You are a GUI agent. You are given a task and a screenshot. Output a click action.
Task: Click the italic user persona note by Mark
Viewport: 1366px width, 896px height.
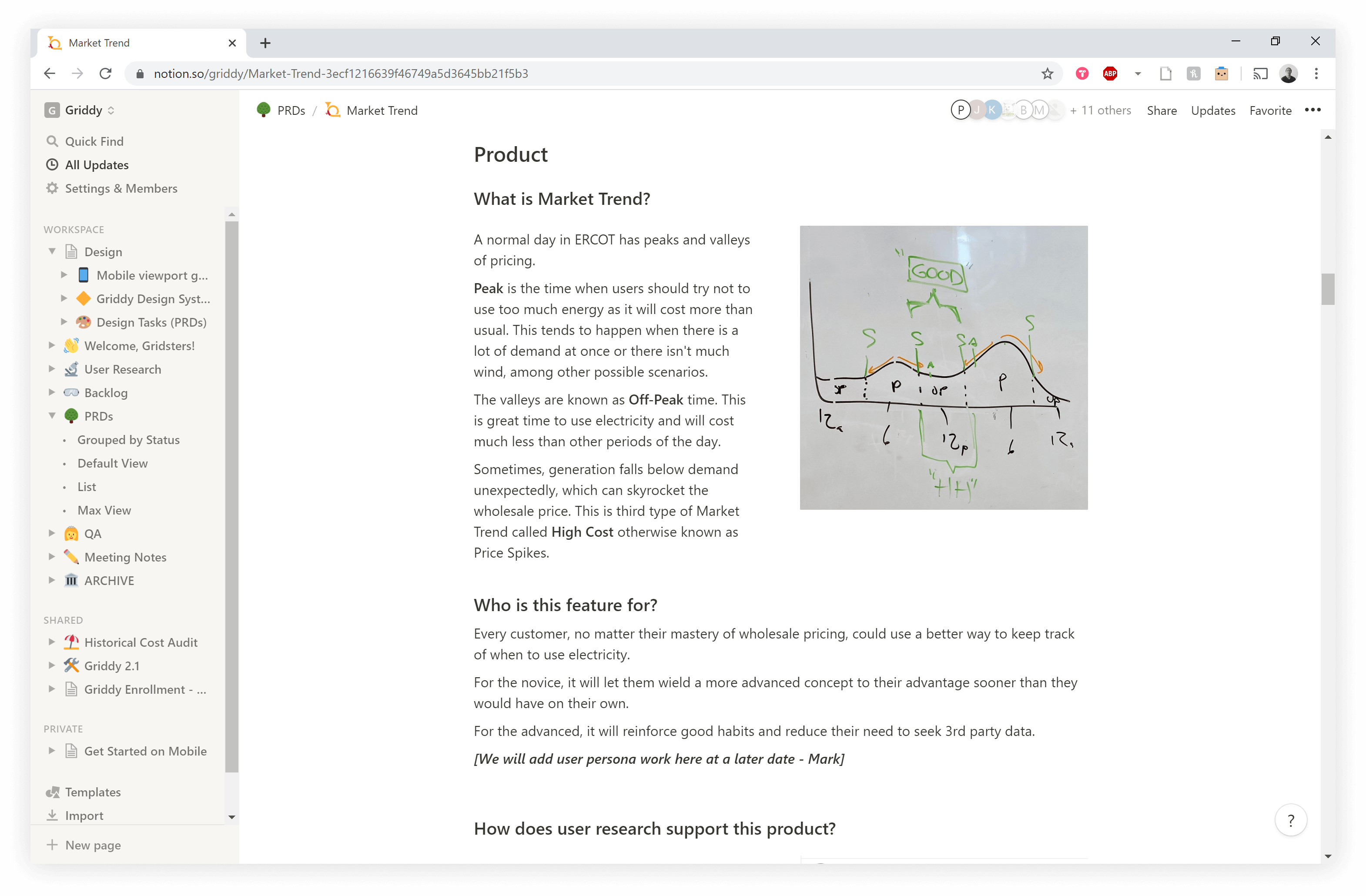(658, 759)
